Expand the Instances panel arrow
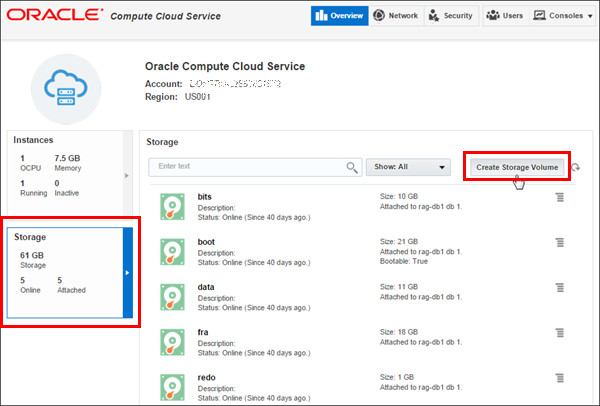The width and height of the screenshot is (600, 406). pyautogui.click(x=127, y=176)
